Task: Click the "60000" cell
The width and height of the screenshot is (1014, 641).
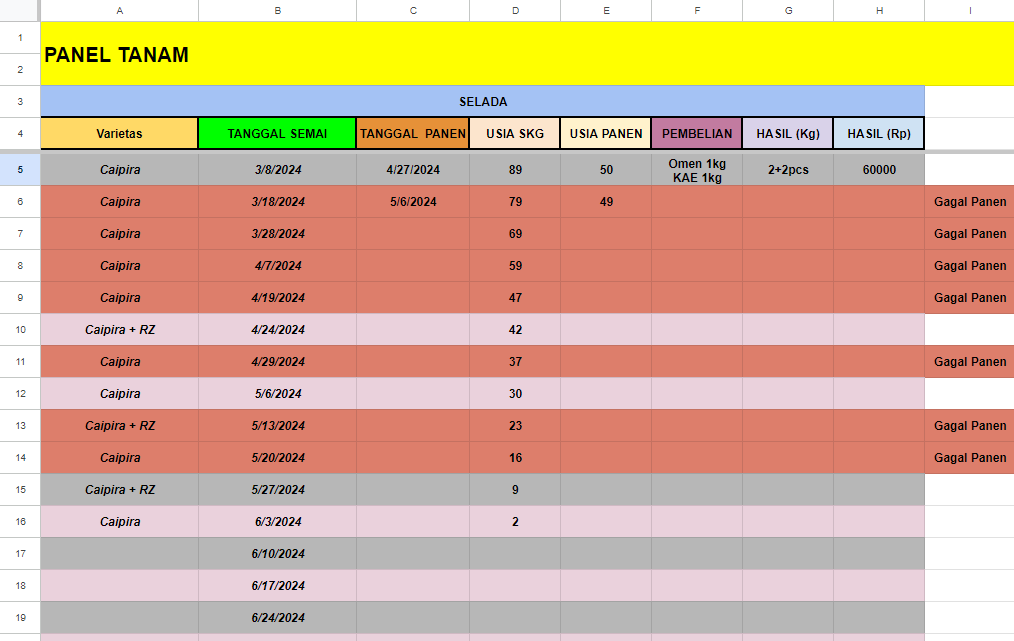Action: (x=879, y=170)
